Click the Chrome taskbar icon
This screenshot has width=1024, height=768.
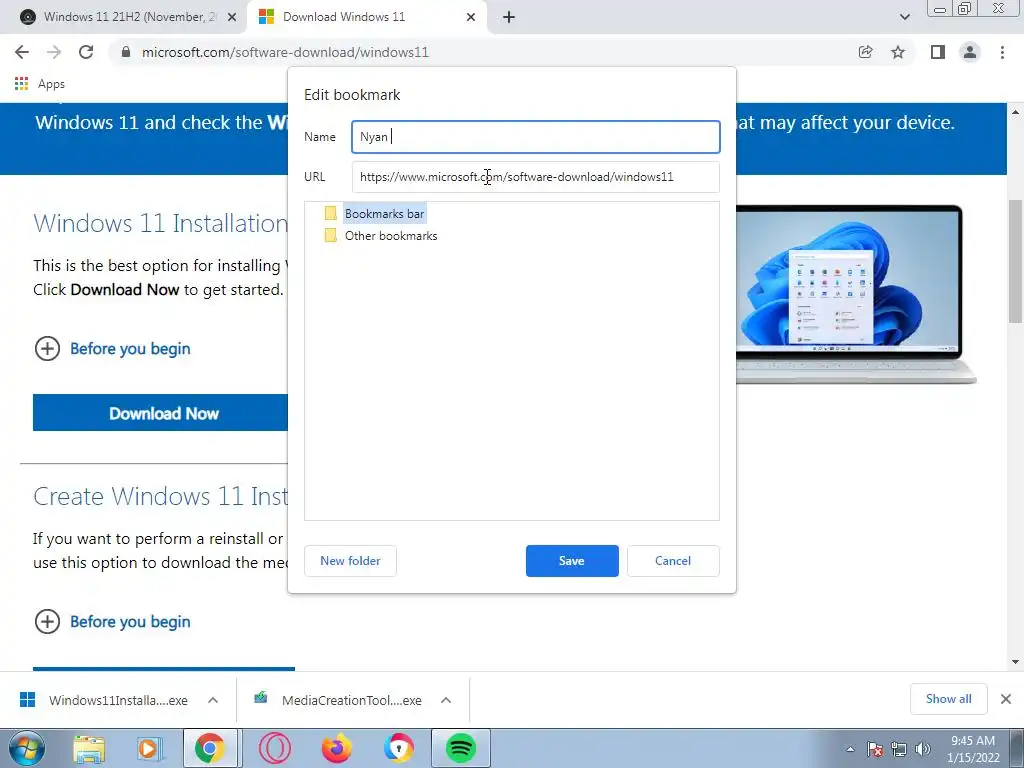click(x=209, y=748)
